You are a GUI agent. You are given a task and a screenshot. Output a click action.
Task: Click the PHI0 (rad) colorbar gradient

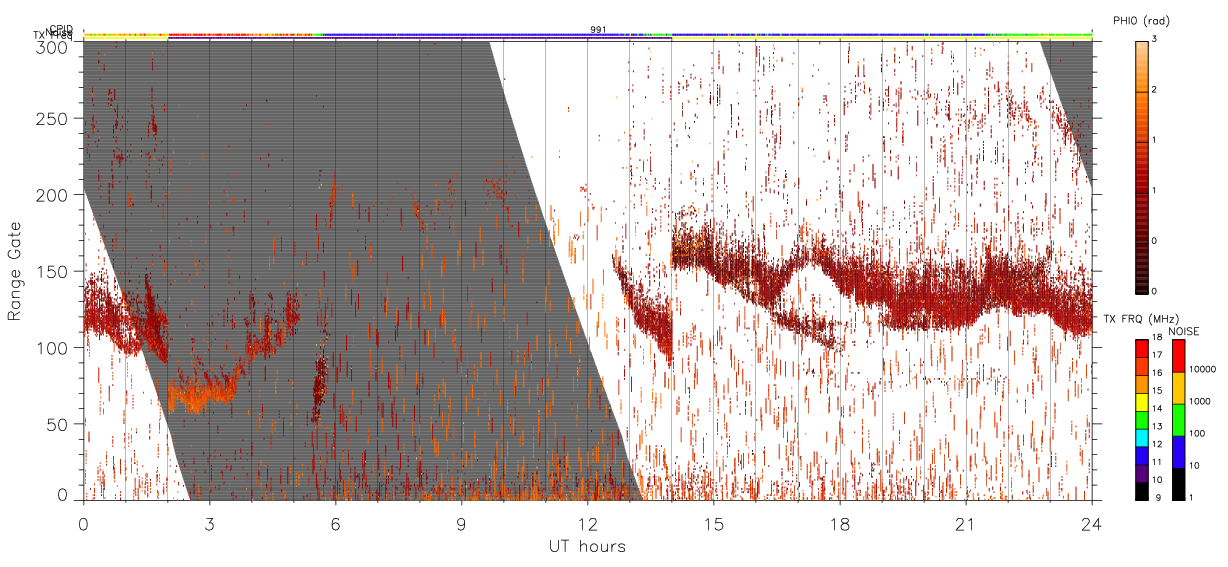pyautogui.click(x=1141, y=166)
